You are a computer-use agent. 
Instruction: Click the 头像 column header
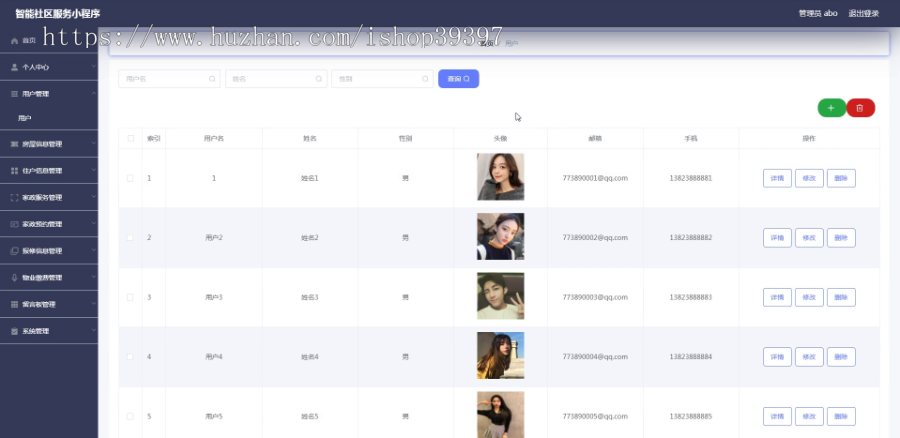click(x=500, y=138)
